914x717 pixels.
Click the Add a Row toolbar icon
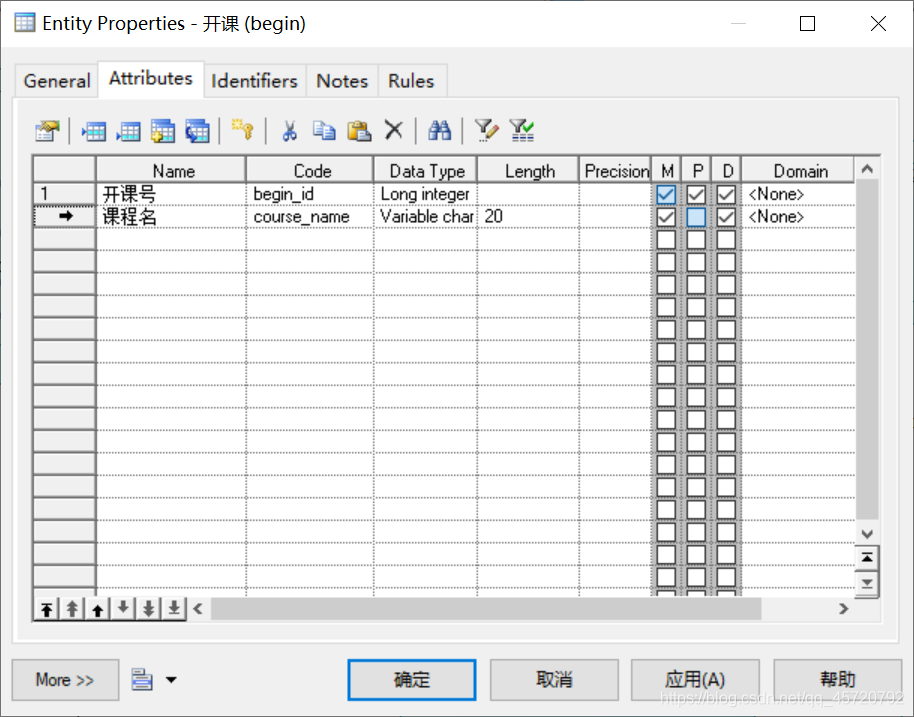[128, 130]
